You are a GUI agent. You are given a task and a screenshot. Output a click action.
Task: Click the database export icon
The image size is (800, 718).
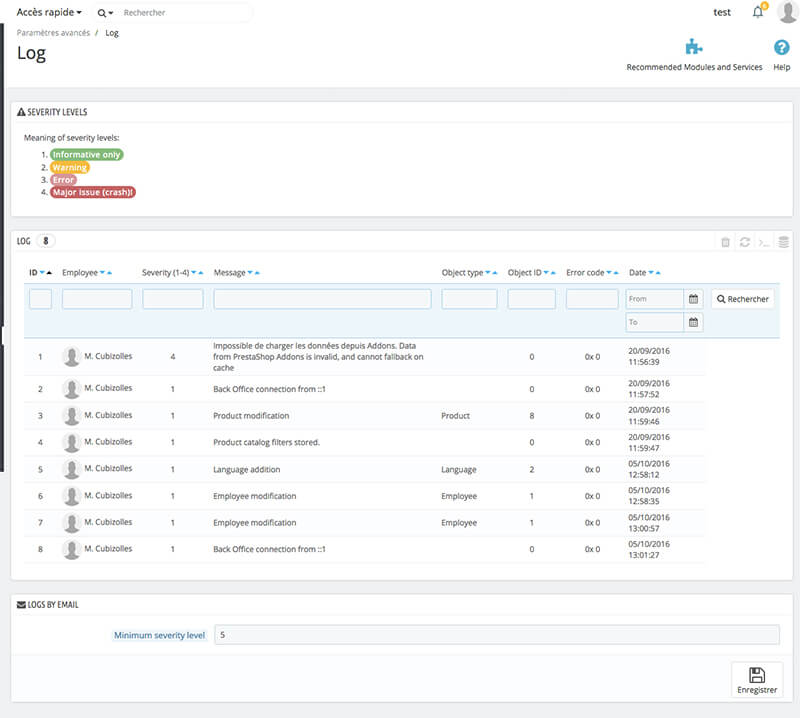tap(784, 242)
